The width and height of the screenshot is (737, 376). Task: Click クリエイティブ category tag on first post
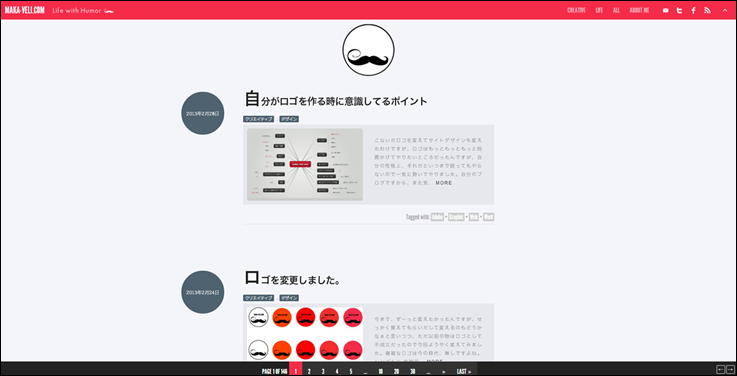click(x=259, y=119)
